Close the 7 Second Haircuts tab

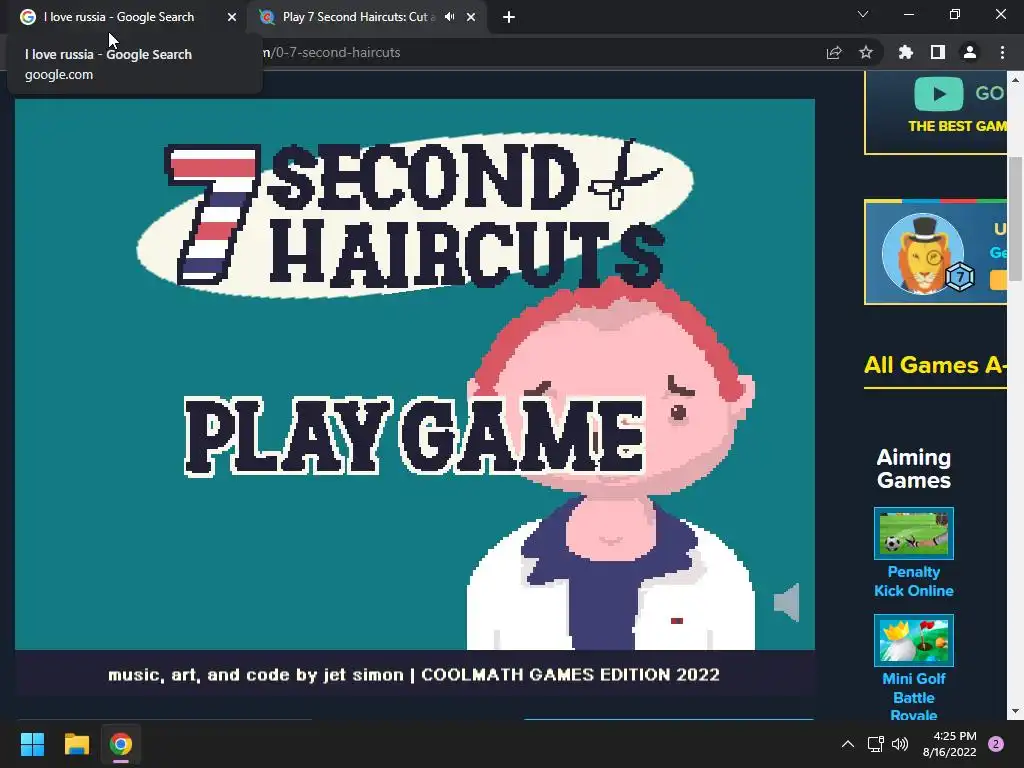click(x=471, y=17)
